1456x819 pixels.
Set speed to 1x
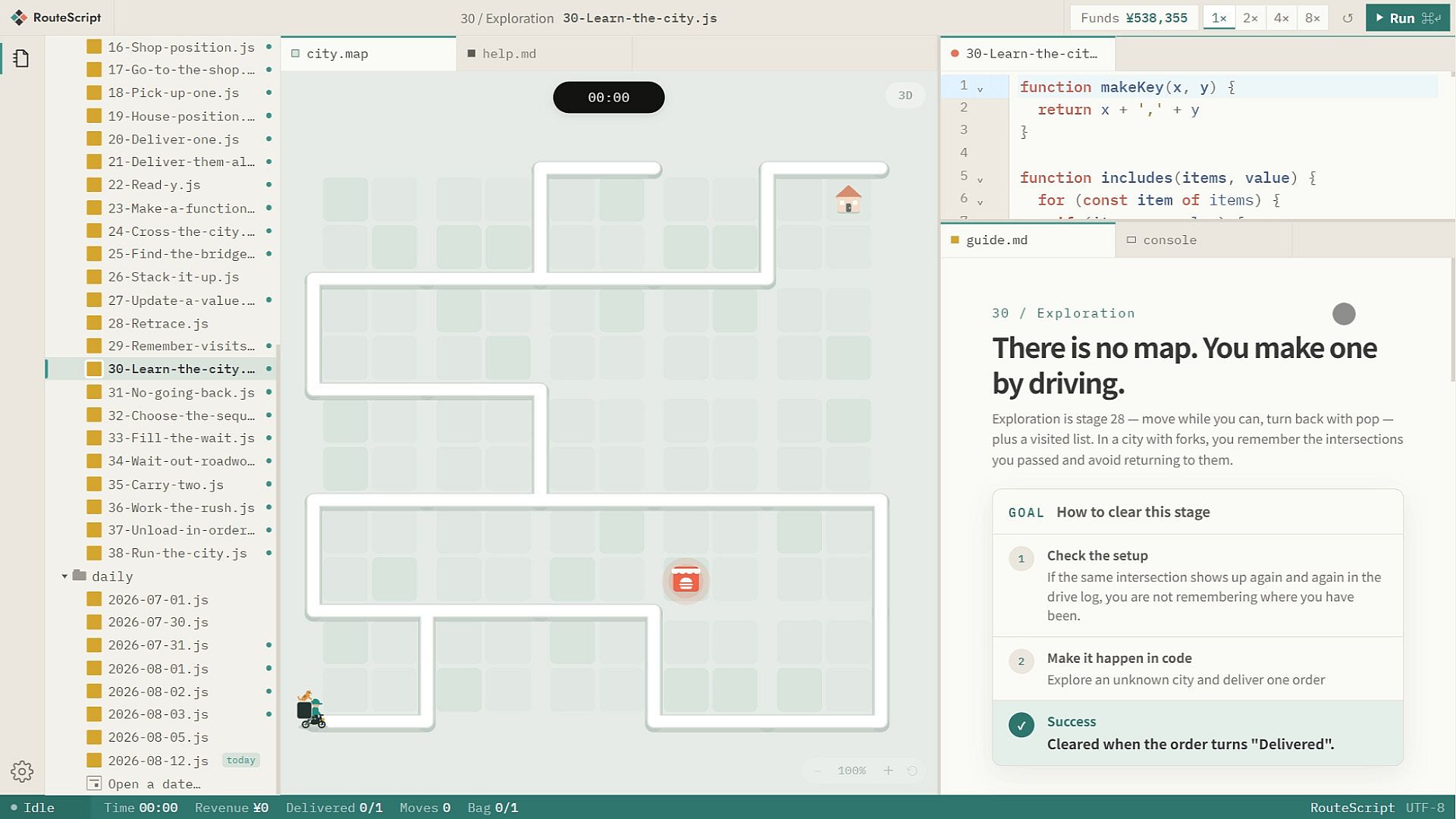[x=1219, y=17]
